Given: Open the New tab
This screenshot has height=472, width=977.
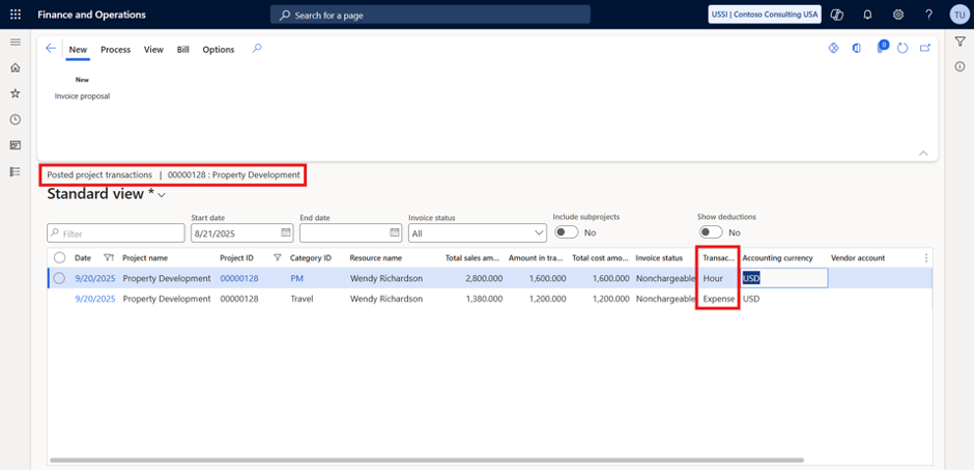Looking at the screenshot, I should (78, 50).
